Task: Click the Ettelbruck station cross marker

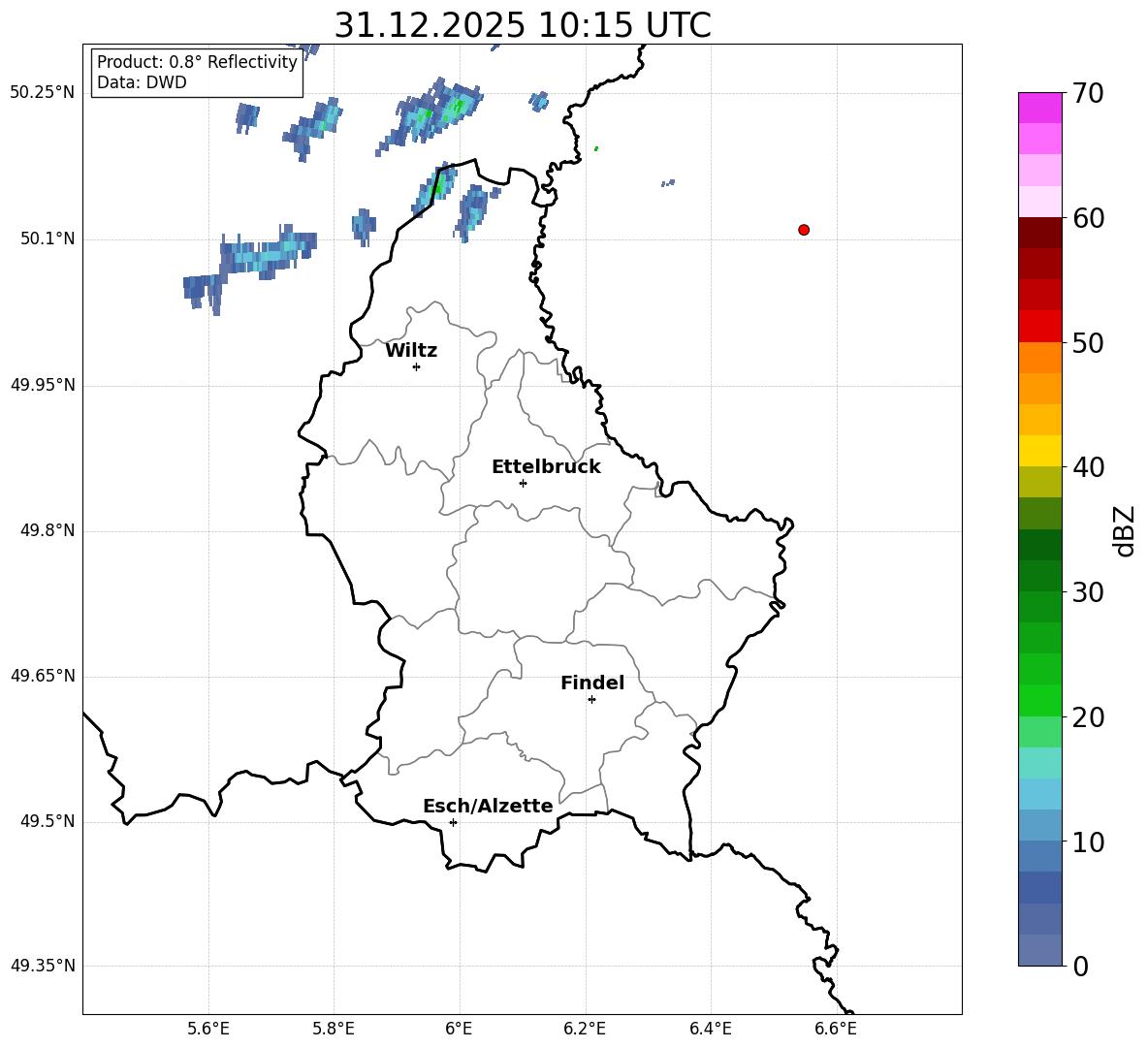Action: pos(523,483)
